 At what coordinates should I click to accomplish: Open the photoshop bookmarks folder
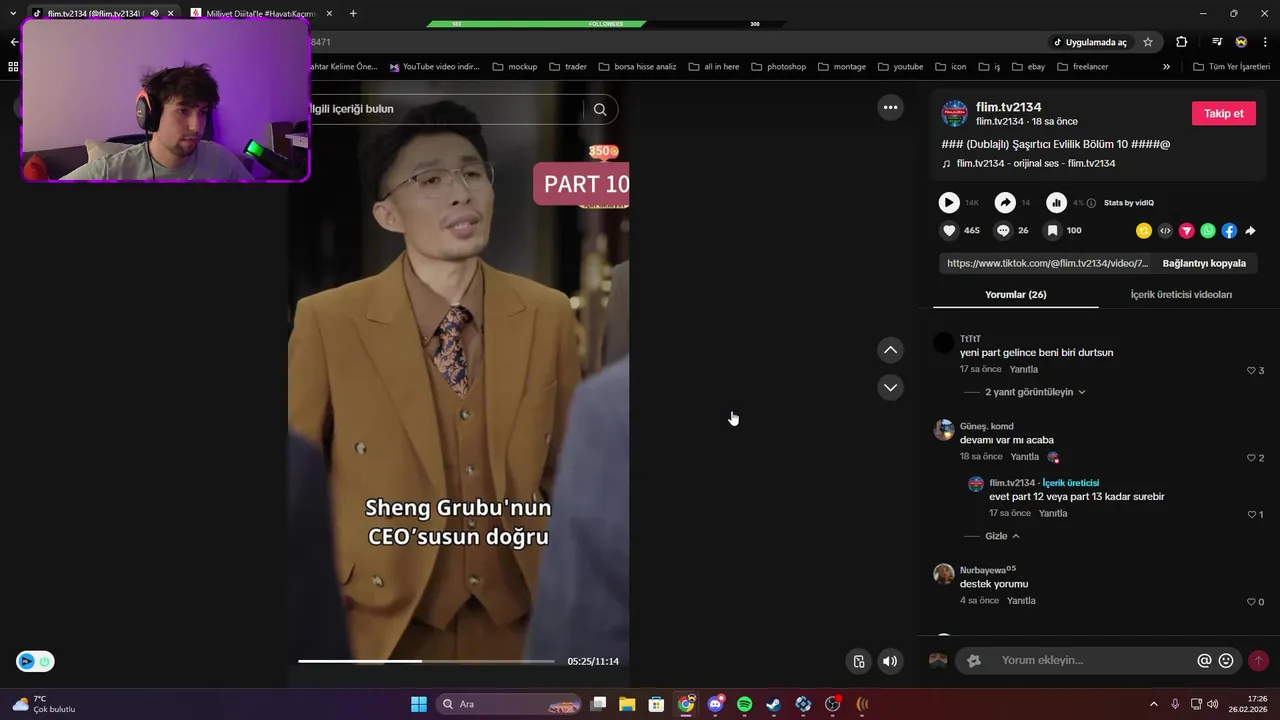[x=778, y=67]
